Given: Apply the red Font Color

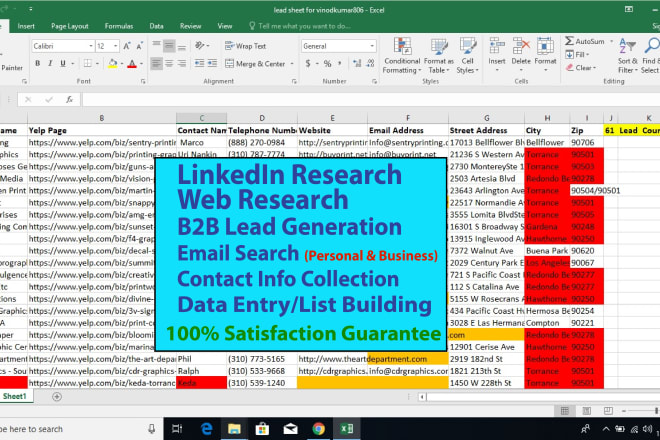Looking at the screenshot, I should (132, 64).
